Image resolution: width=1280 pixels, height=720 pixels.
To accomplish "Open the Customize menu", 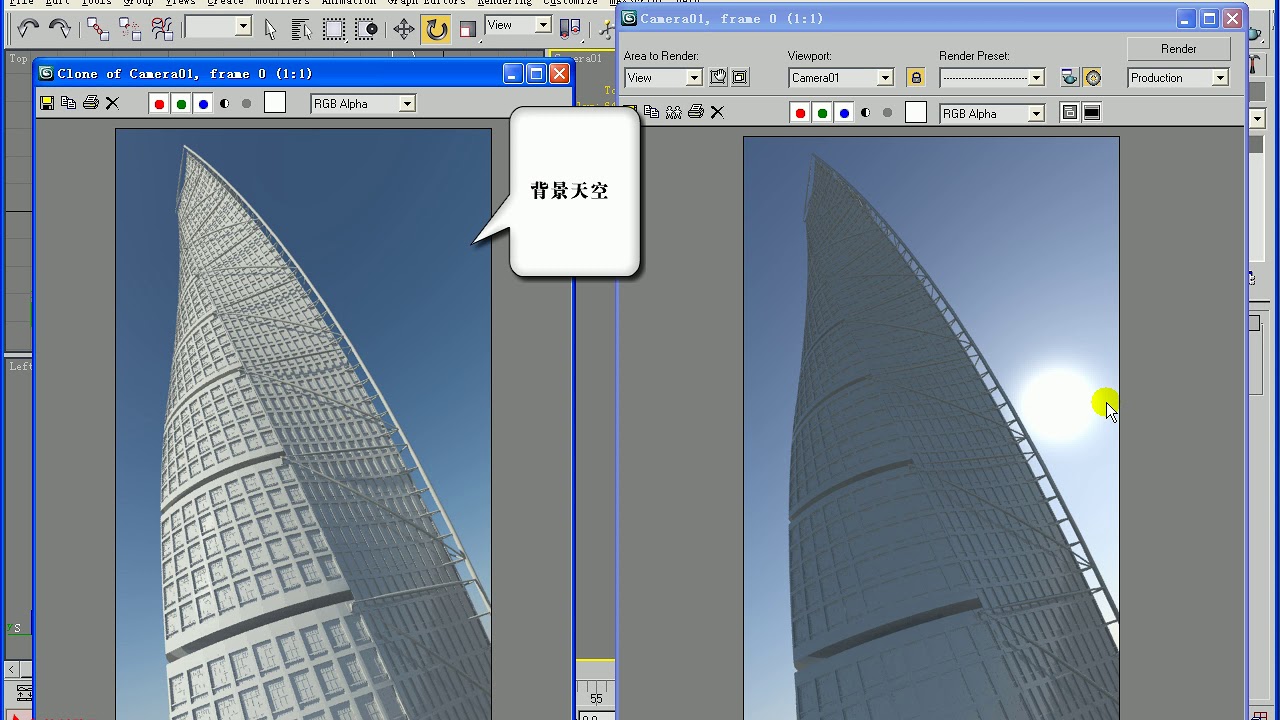I will (x=570, y=3).
